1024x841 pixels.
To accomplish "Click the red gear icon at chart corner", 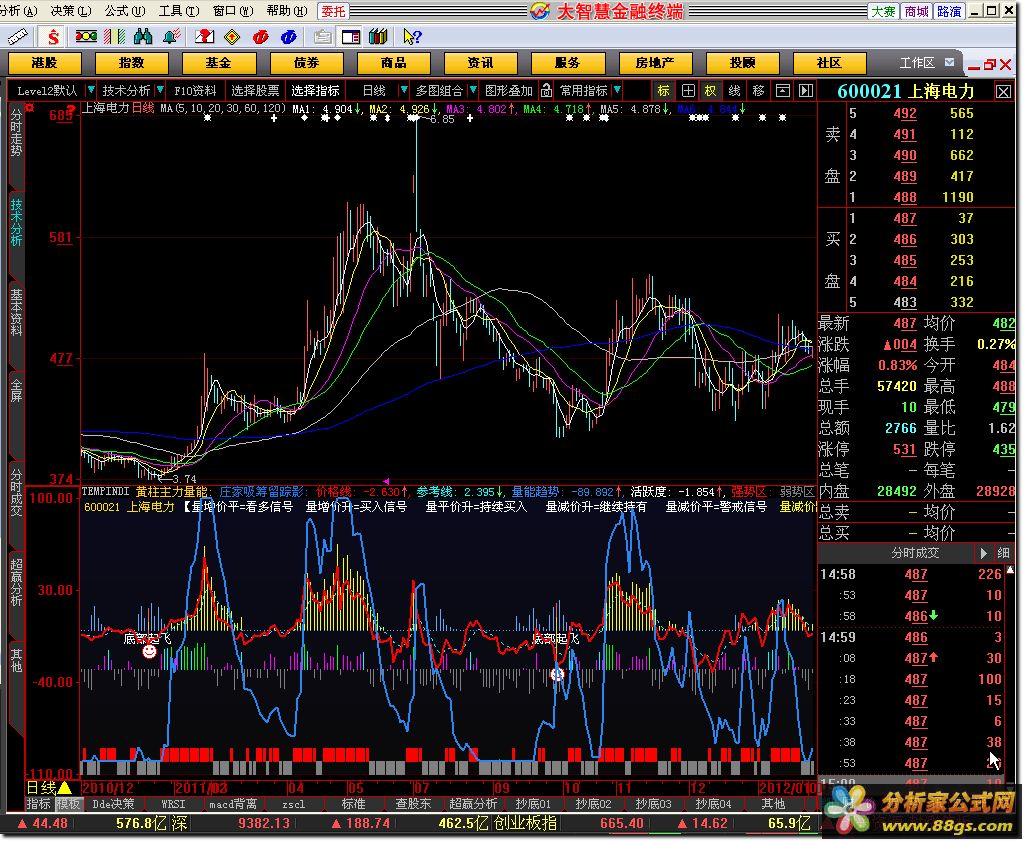I will [29, 108].
